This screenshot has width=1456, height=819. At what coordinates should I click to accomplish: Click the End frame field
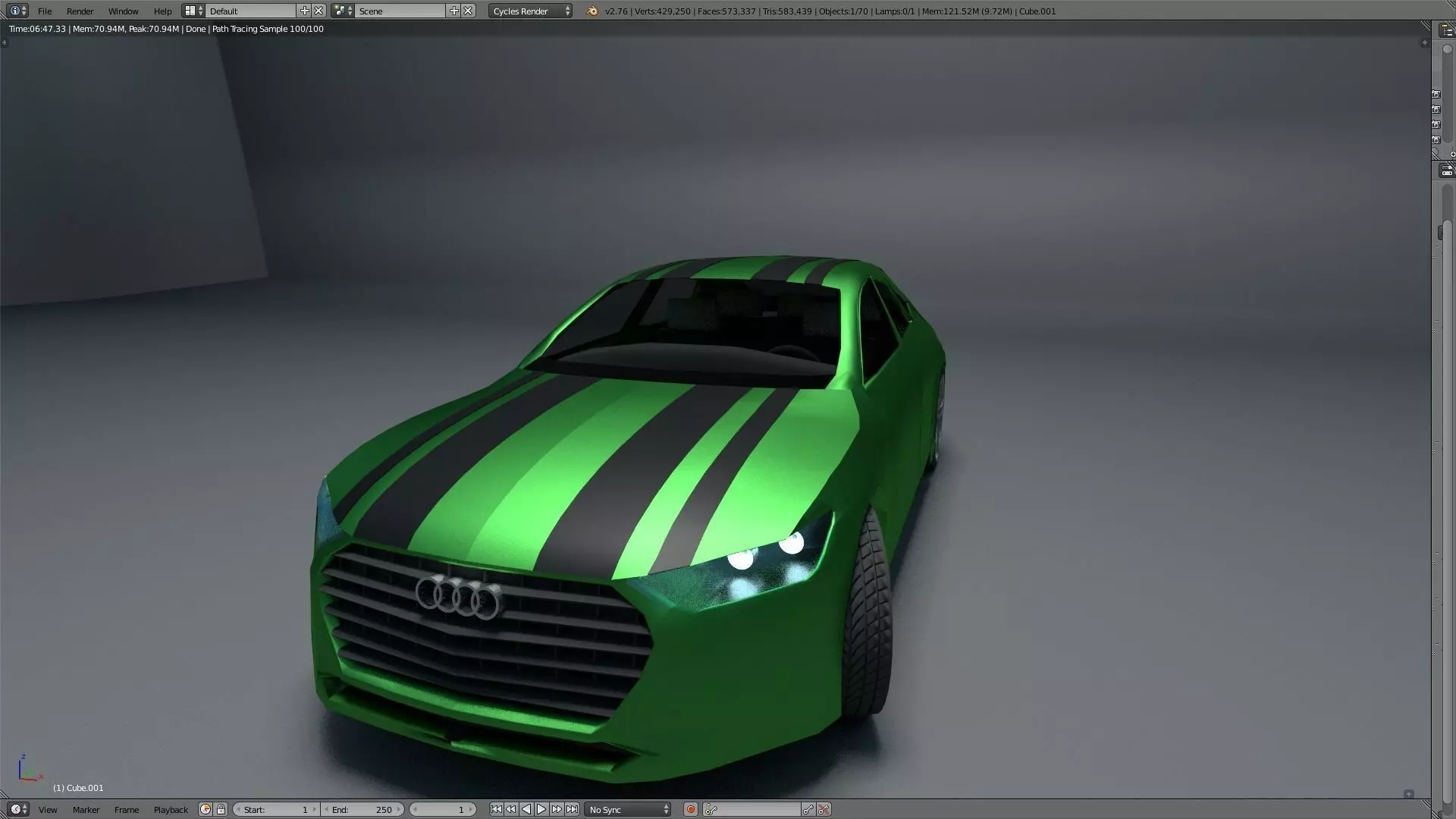[362, 810]
